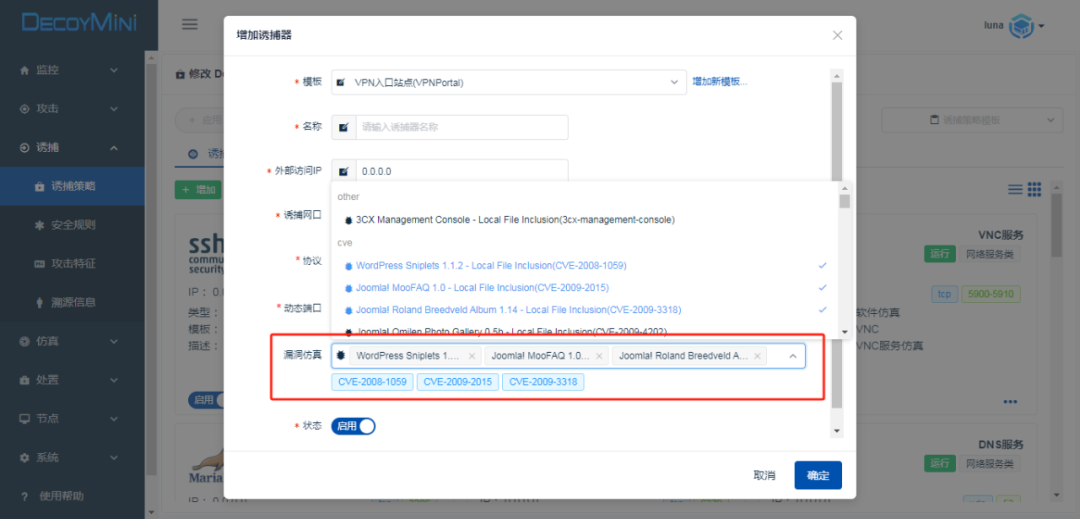Click the green 增加 button
This screenshot has width=1080, height=519.
[198, 189]
